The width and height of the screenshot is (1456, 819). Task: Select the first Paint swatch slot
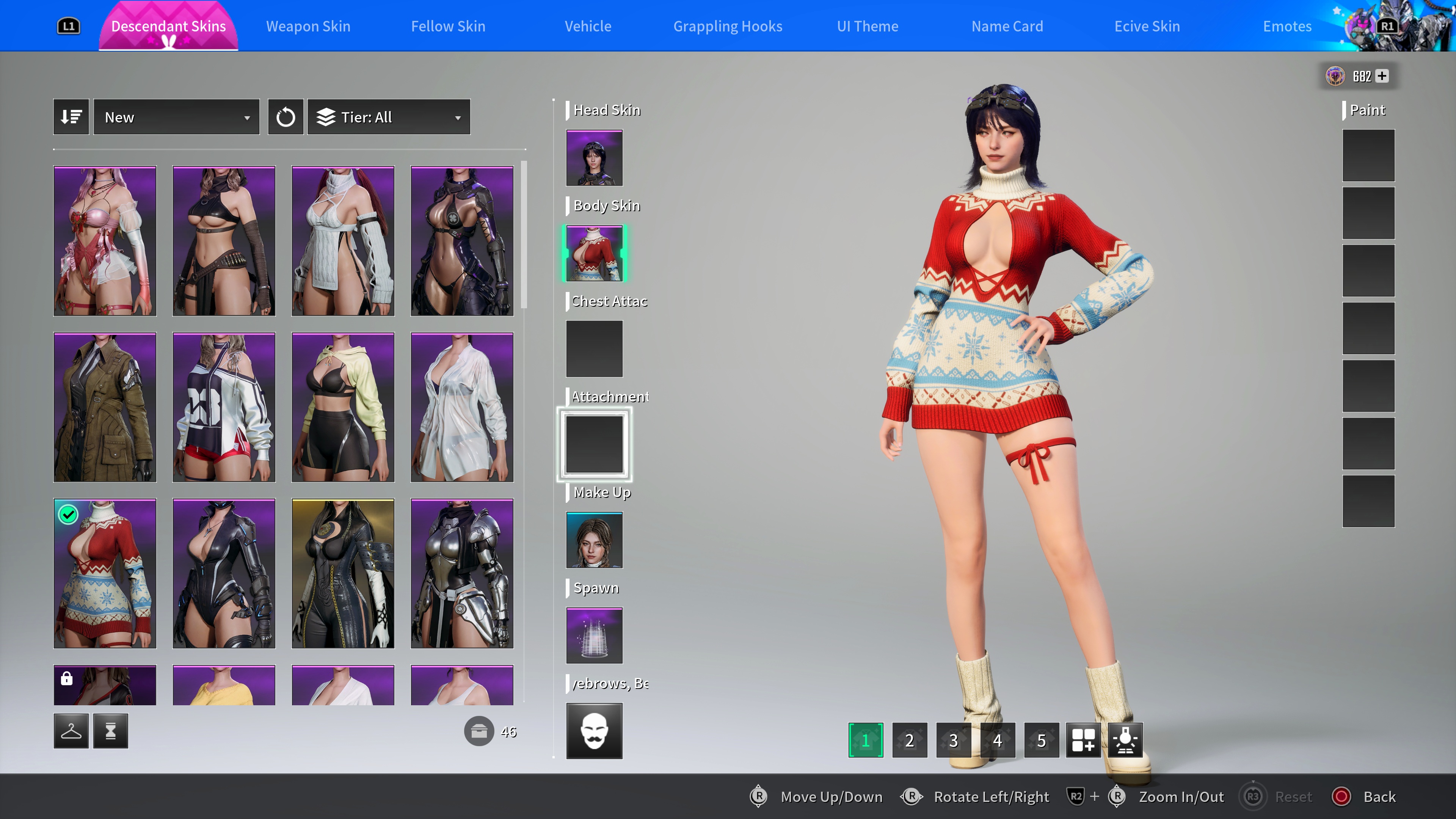pyautogui.click(x=1368, y=155)
